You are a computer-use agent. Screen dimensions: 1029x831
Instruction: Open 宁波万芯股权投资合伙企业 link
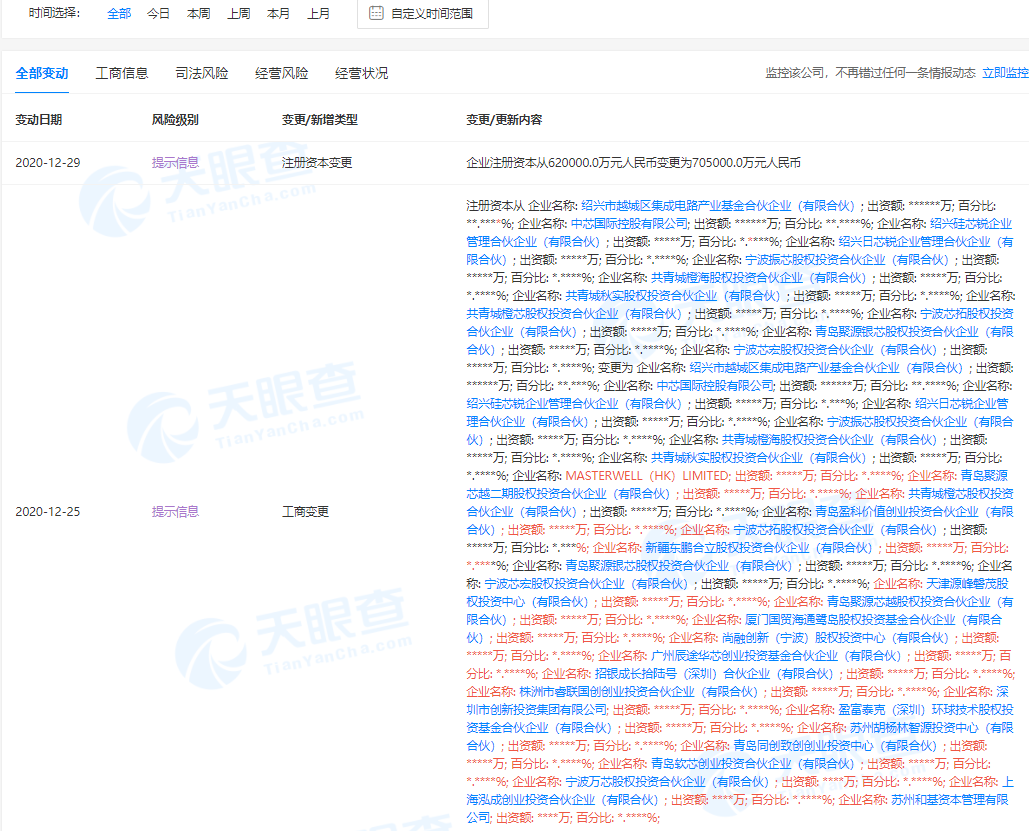point(667,781)
